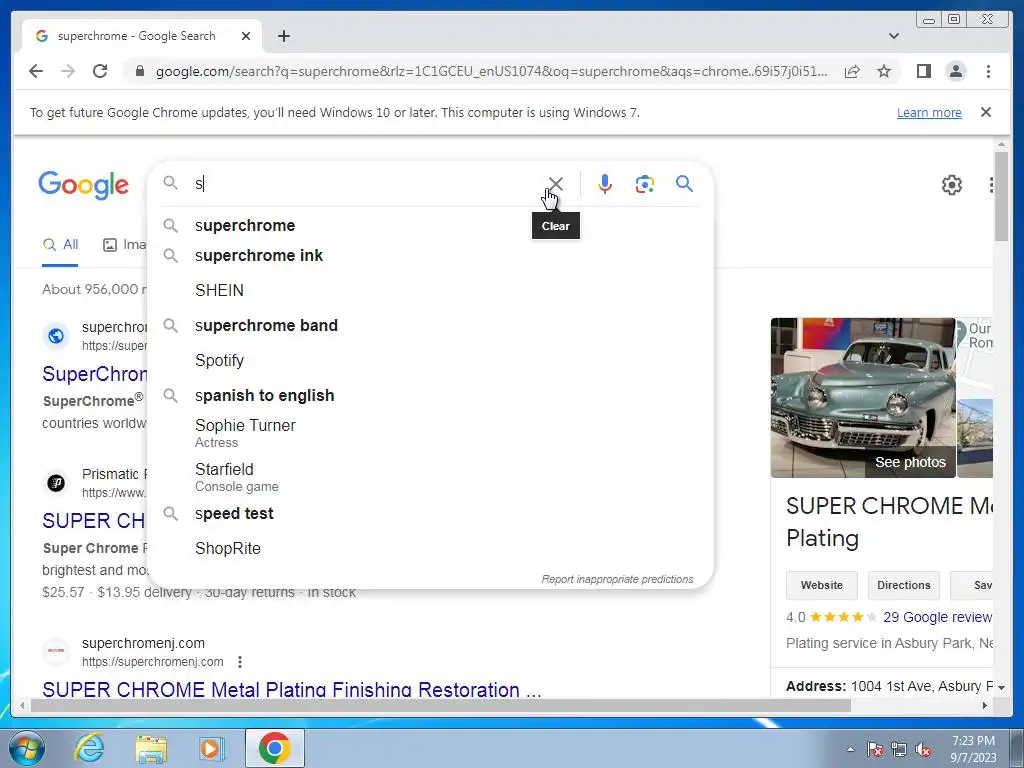Choose the superchrome band suggestion
Screen dimensions: 1024x768
(431, 325)
